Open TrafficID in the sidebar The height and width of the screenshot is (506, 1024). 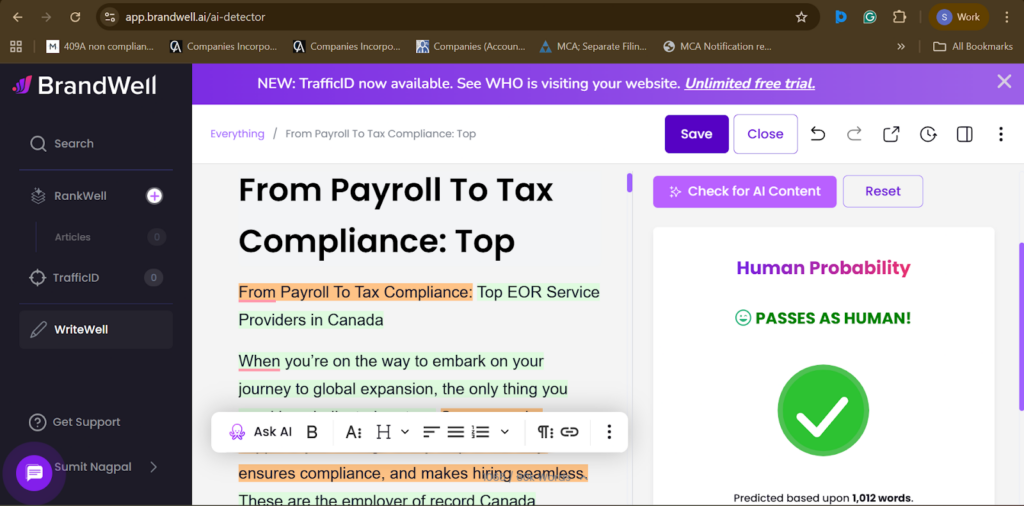coord(75,278)
